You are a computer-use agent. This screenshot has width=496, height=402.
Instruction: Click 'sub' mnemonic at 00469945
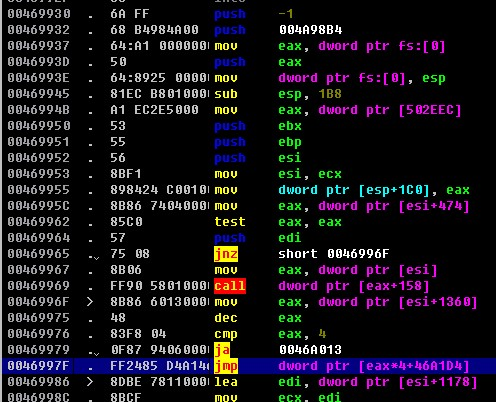pyautogui.click(x=226, y=94)
